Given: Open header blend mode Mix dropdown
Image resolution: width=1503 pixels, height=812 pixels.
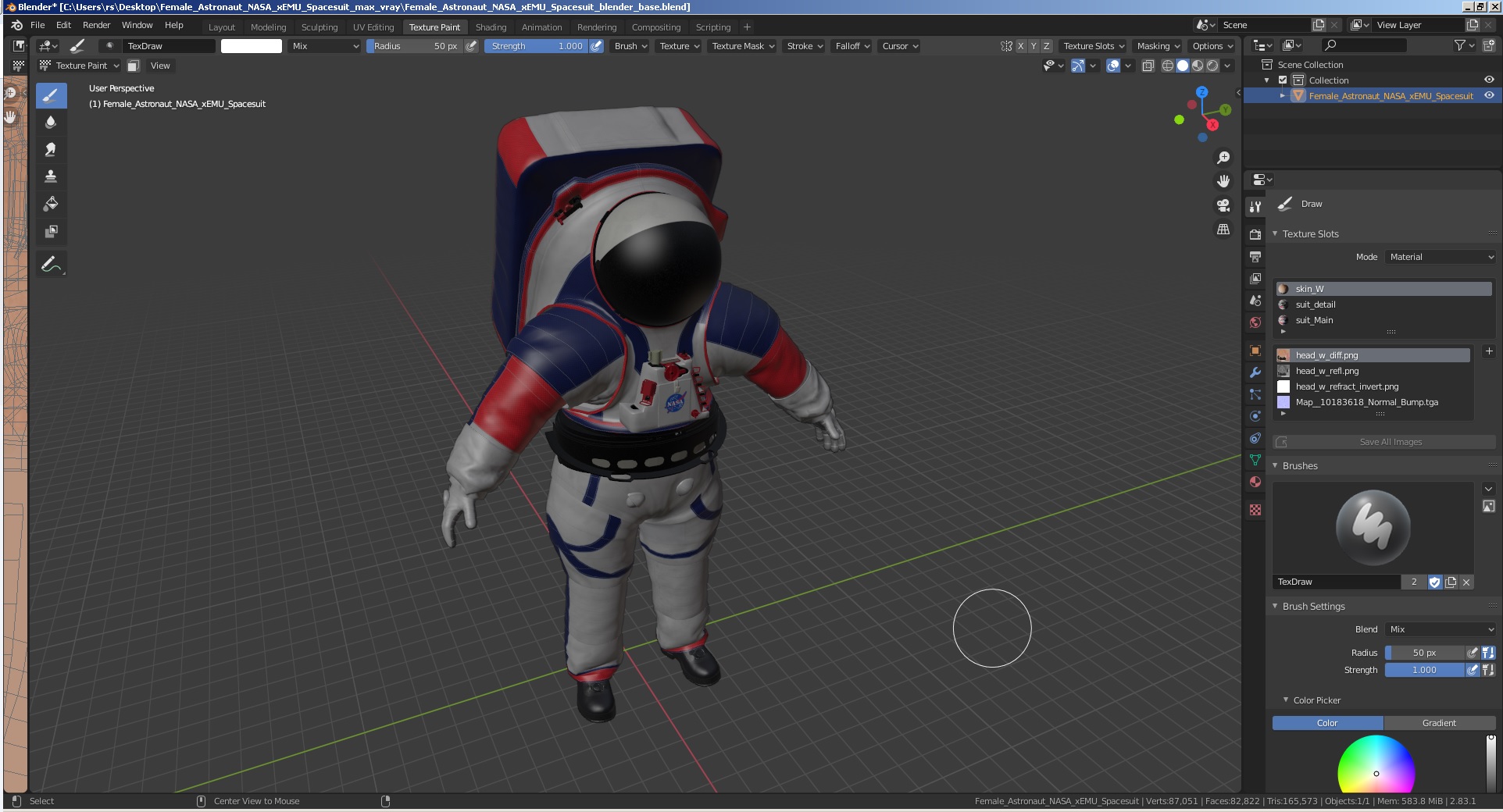Looking at the screenshot, I should click(x=324, y=46).
